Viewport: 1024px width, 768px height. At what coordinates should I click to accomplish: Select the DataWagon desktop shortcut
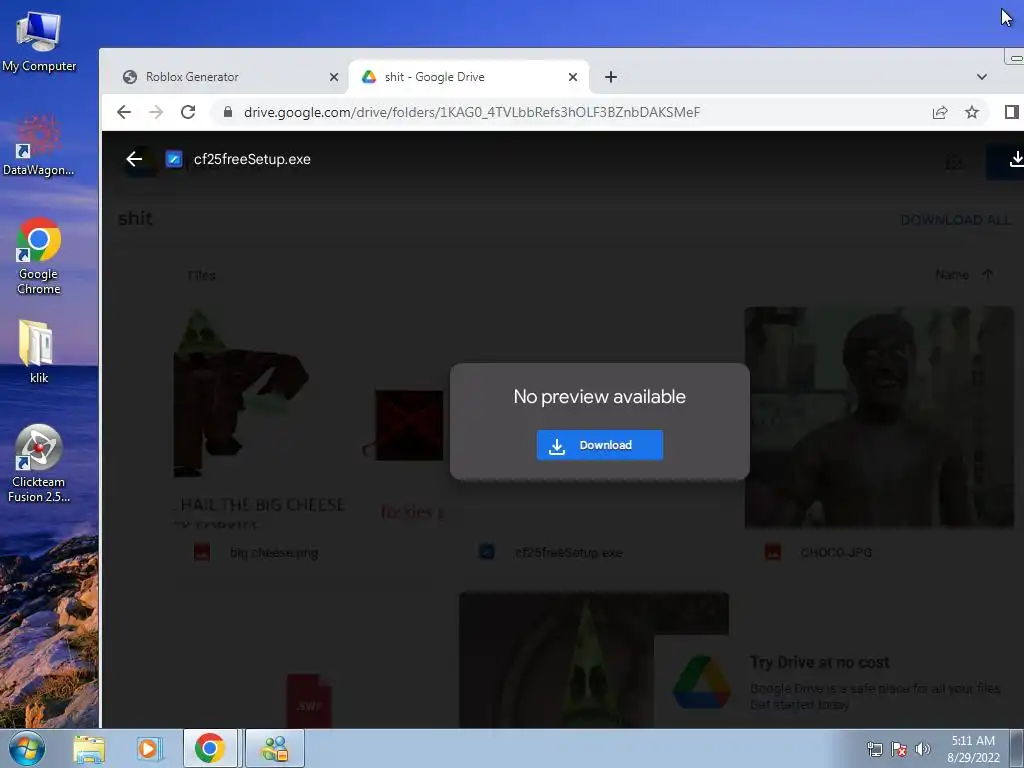point(39,145)
